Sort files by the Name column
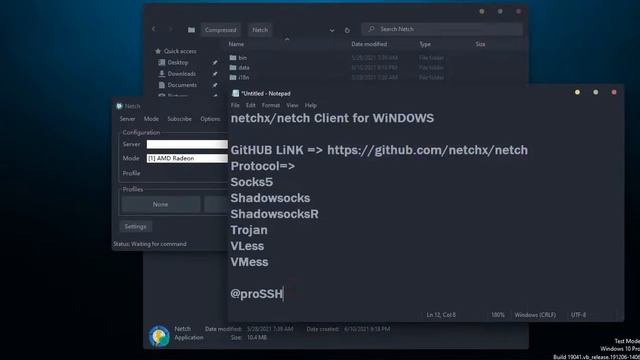This screenshot has width=640, height=360. 236,44
